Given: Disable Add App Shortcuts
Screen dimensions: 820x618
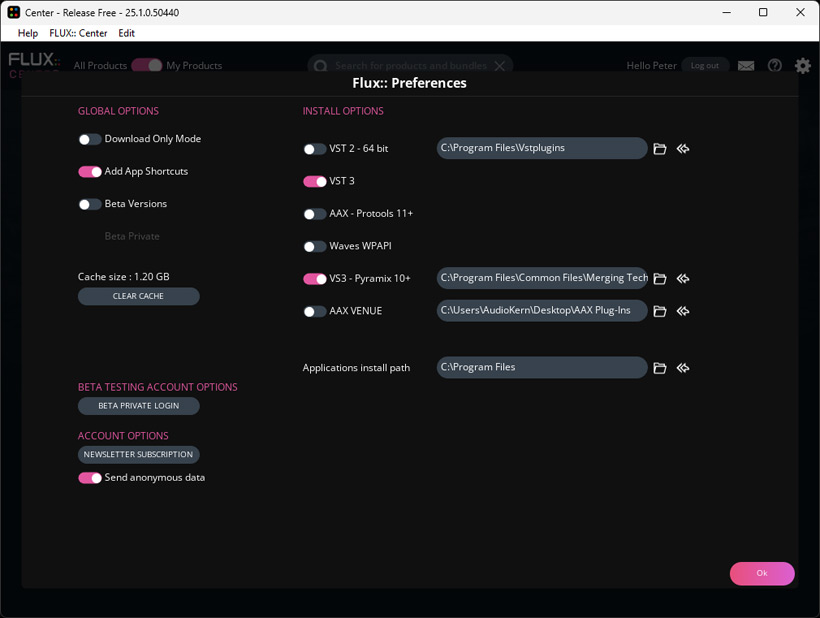Looking at the screenshot, I should point(89,171).
